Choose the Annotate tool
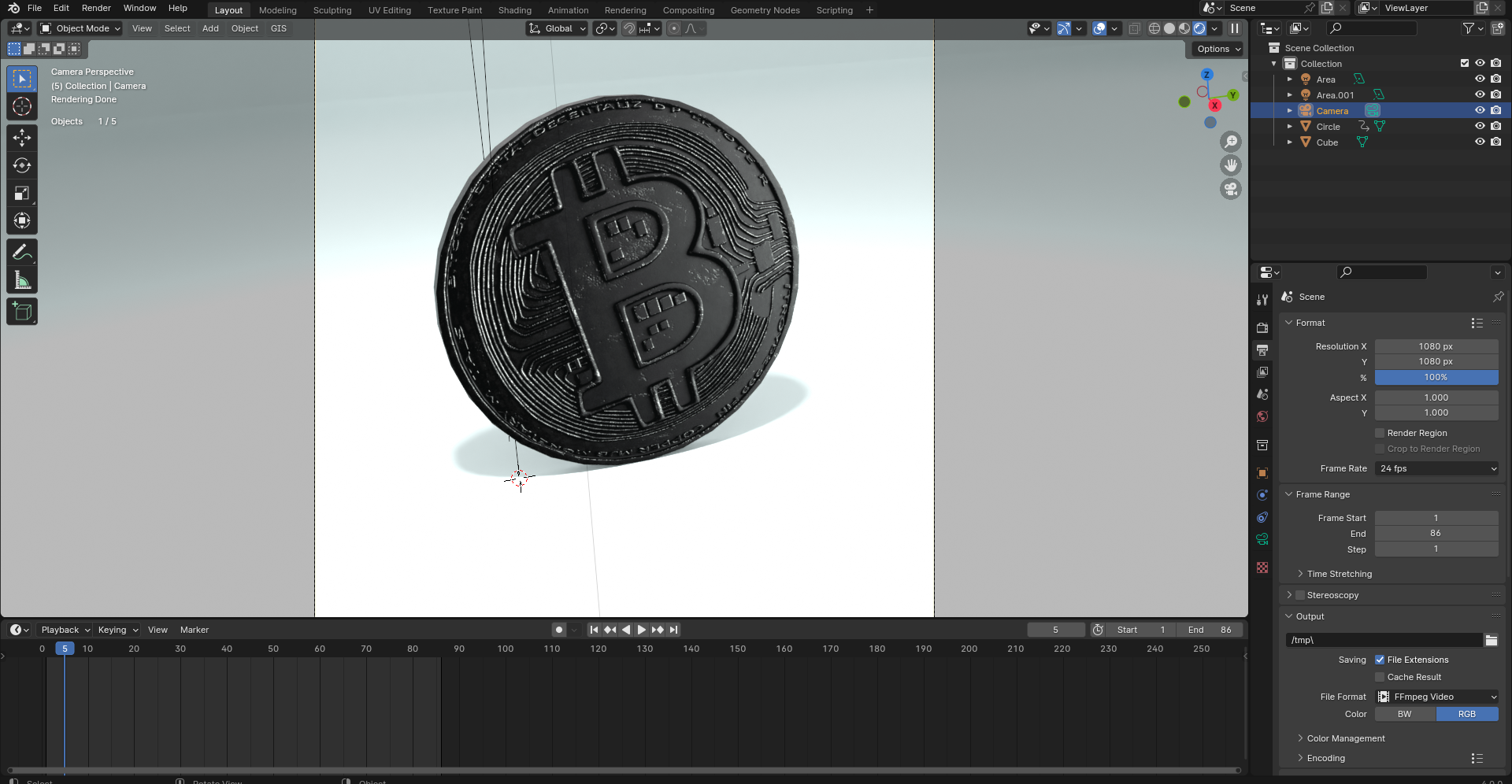Screen dimensions: 1512x784 click(x=22, y=253)
